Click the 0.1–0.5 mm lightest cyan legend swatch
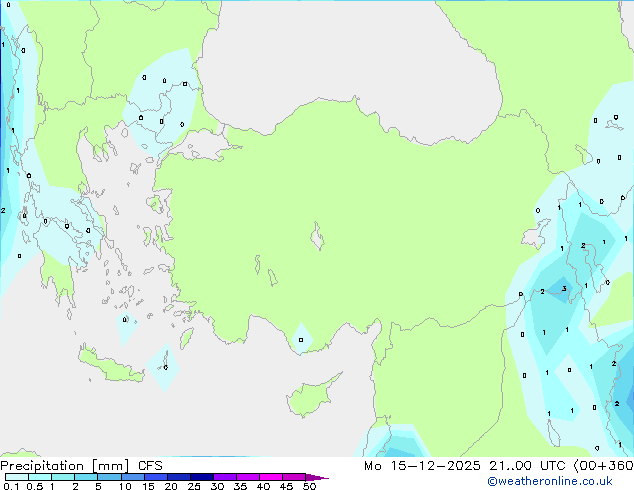Image resolution: width=634 pixels, height=490 pixels. [17, 477]
